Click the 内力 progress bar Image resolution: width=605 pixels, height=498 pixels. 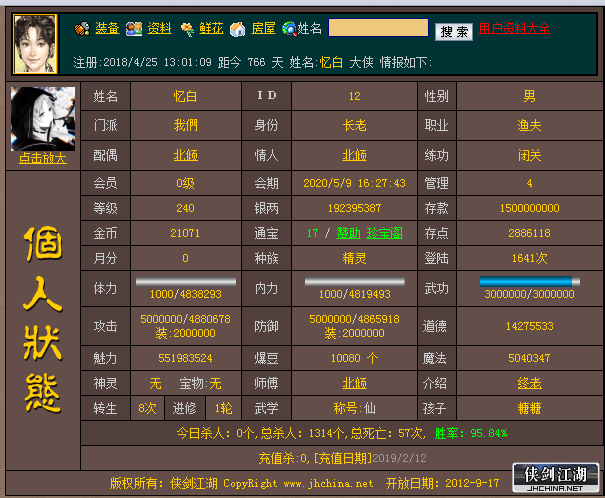pyautogui.click(x=355, y=282)
